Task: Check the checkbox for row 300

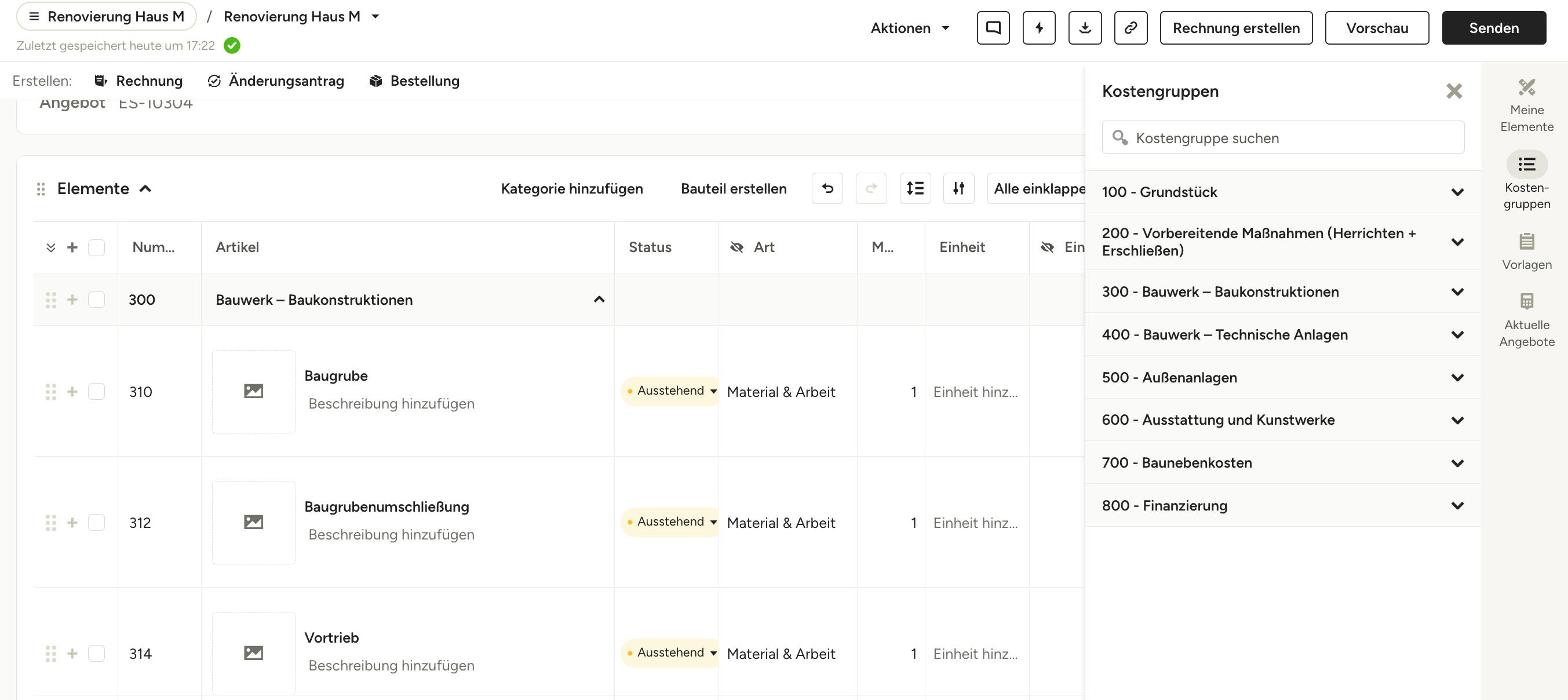Action: (x=96, y=300)
